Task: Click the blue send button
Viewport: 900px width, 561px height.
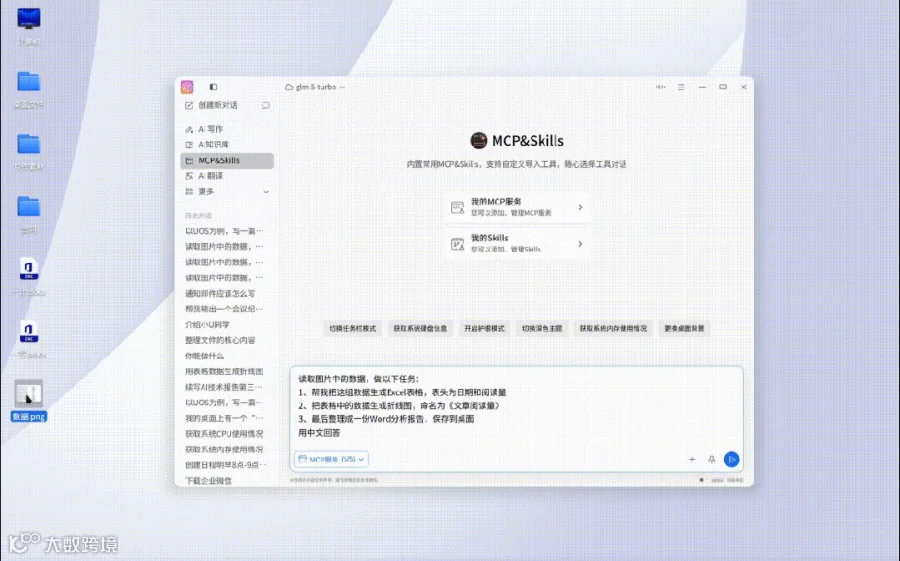Action: tap(731, 459)
